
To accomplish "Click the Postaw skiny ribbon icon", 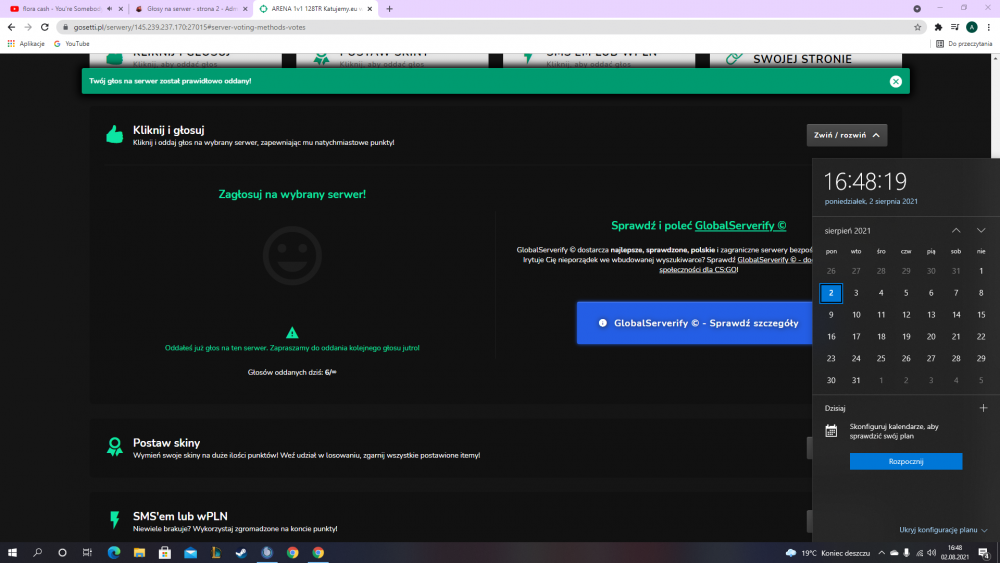I will (115, 446).
